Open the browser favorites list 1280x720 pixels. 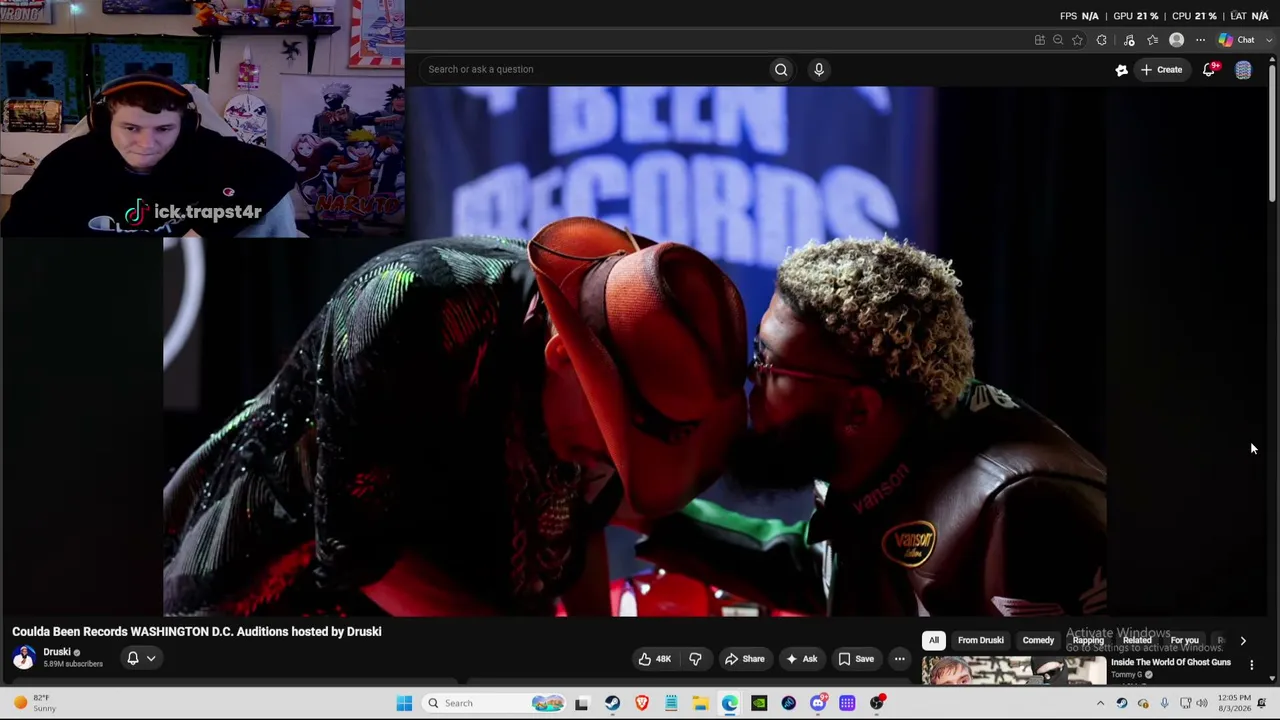[x=1153, y=40]
